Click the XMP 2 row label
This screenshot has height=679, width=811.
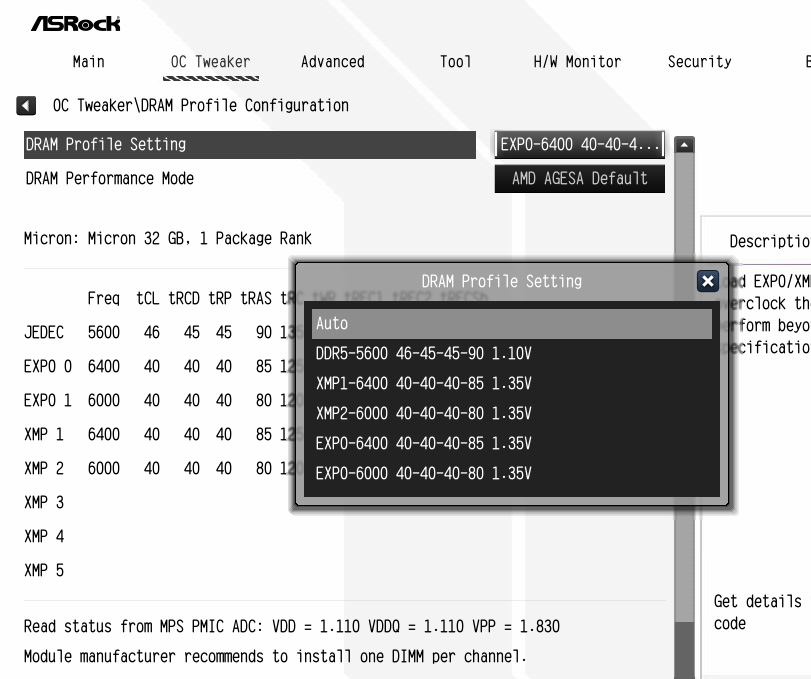44,469
